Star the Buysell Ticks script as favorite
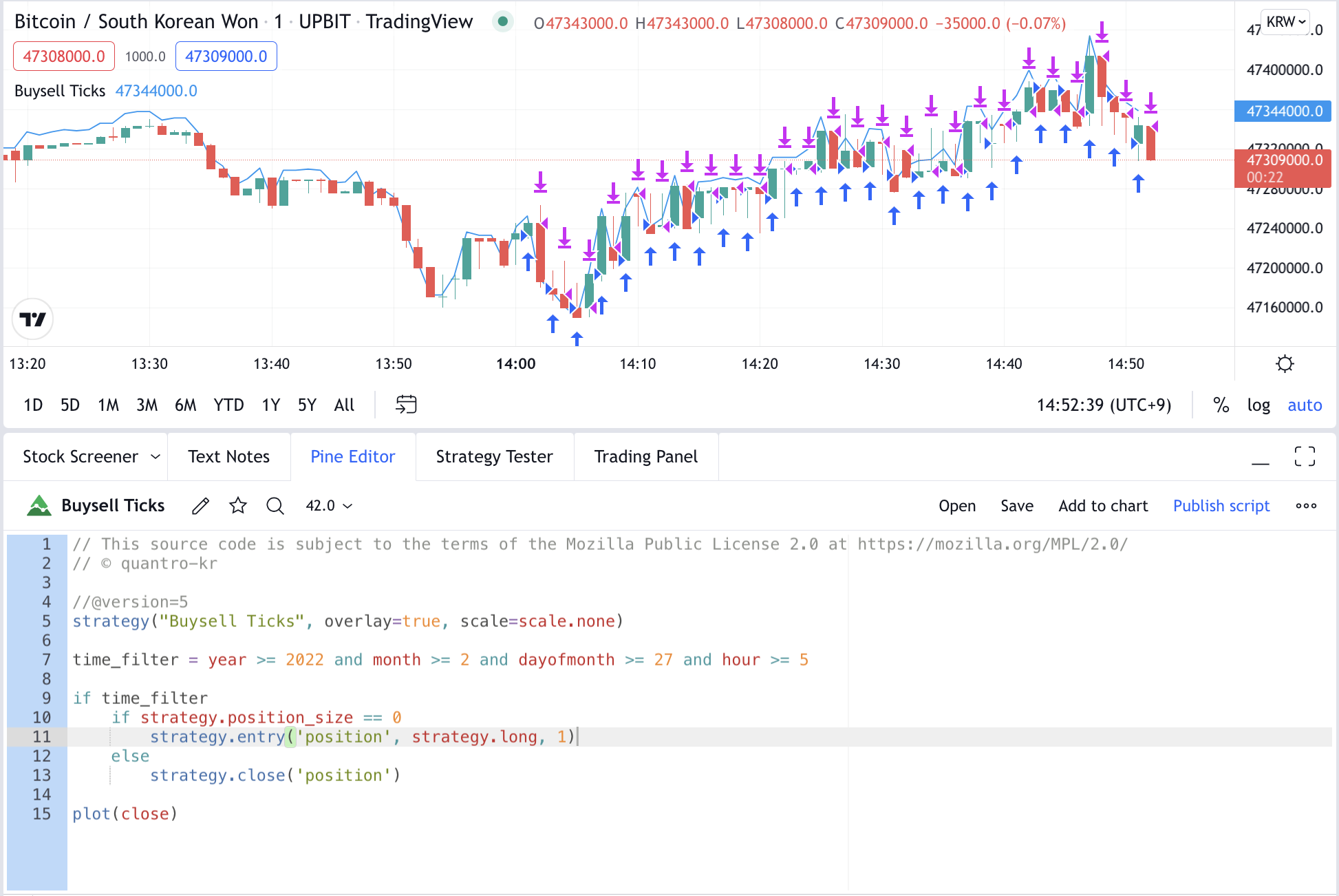The height and width of the screenshot is (896, 1339). click(x=238, y=506)
